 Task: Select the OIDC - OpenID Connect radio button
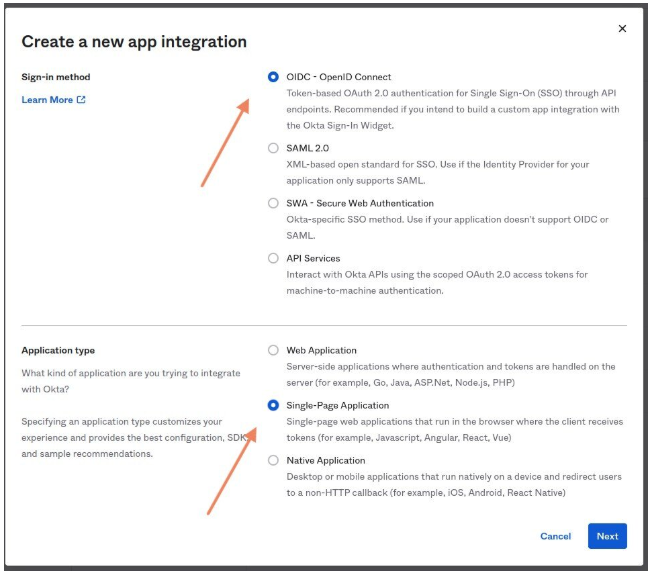[x=273, y=77]
